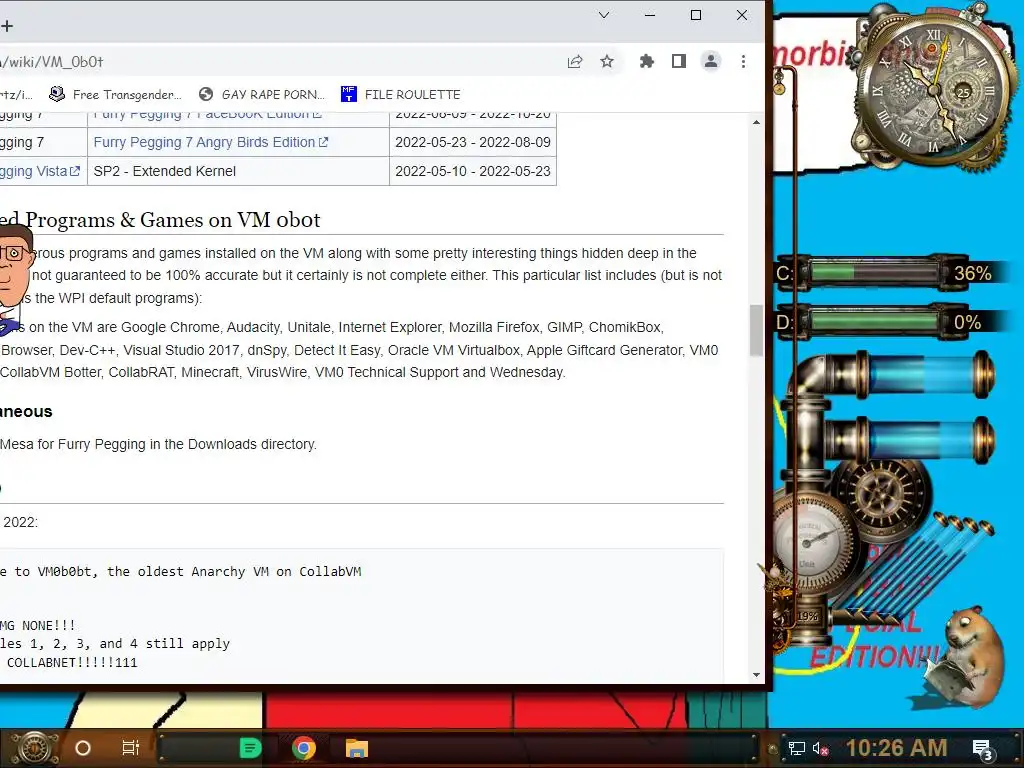The image size is (1024, 768).
Task: Click the vertical scrollbar thumb
Action: click(x=756, y=330)
